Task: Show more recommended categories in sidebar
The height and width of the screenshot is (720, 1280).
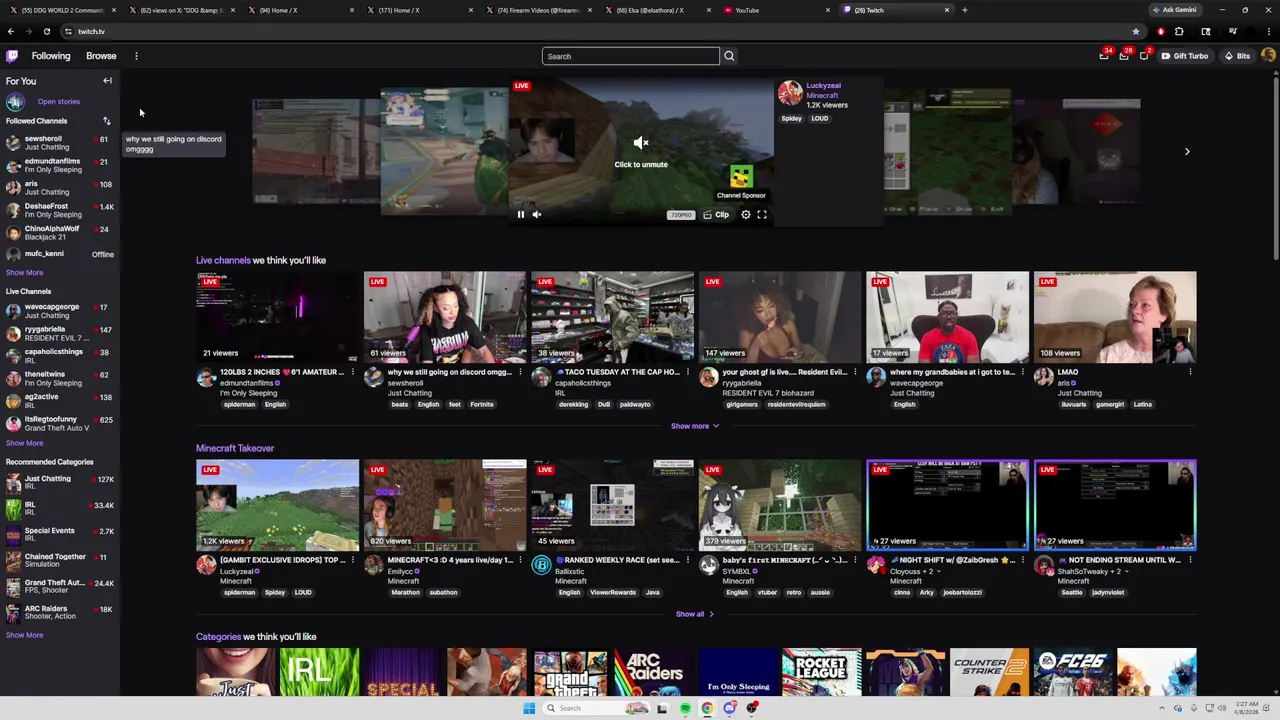Action: pyautogui.click(x=24, y=635)
